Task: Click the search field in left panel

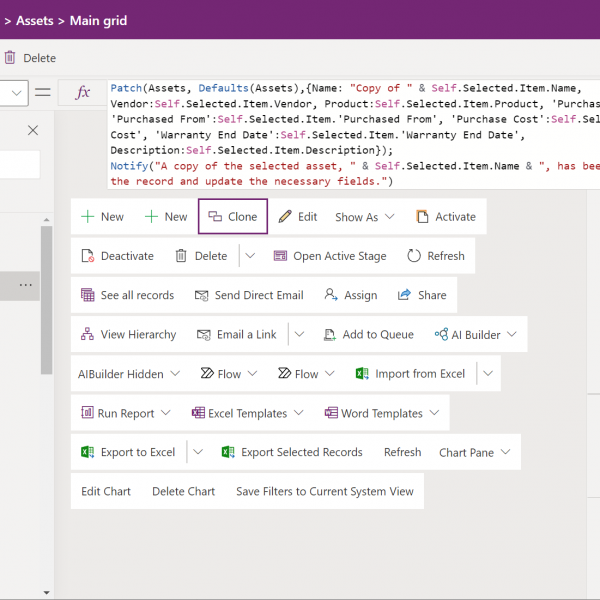Action: (x=20, y=165)
